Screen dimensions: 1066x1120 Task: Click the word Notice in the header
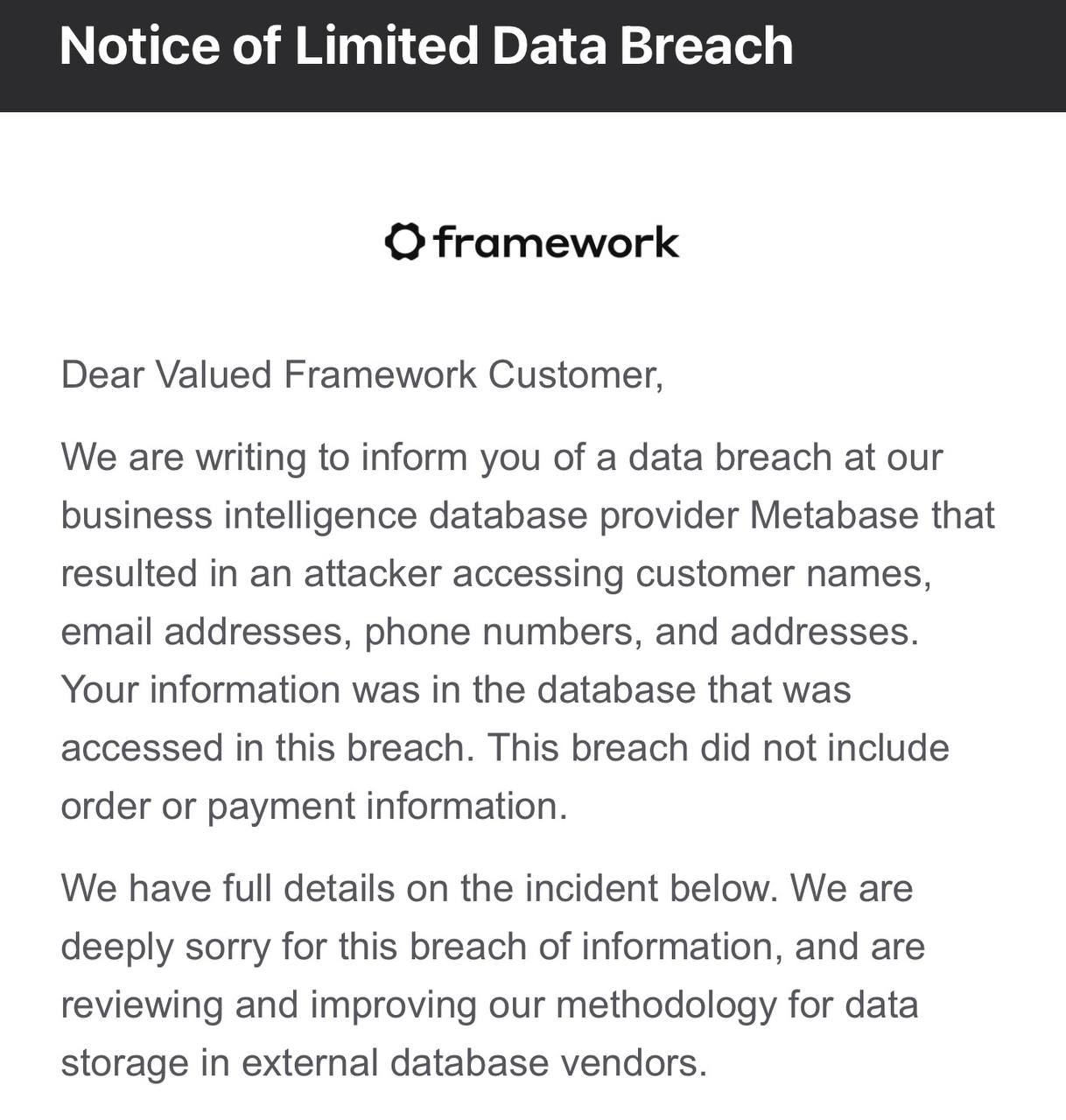click(x=140, y=45)
